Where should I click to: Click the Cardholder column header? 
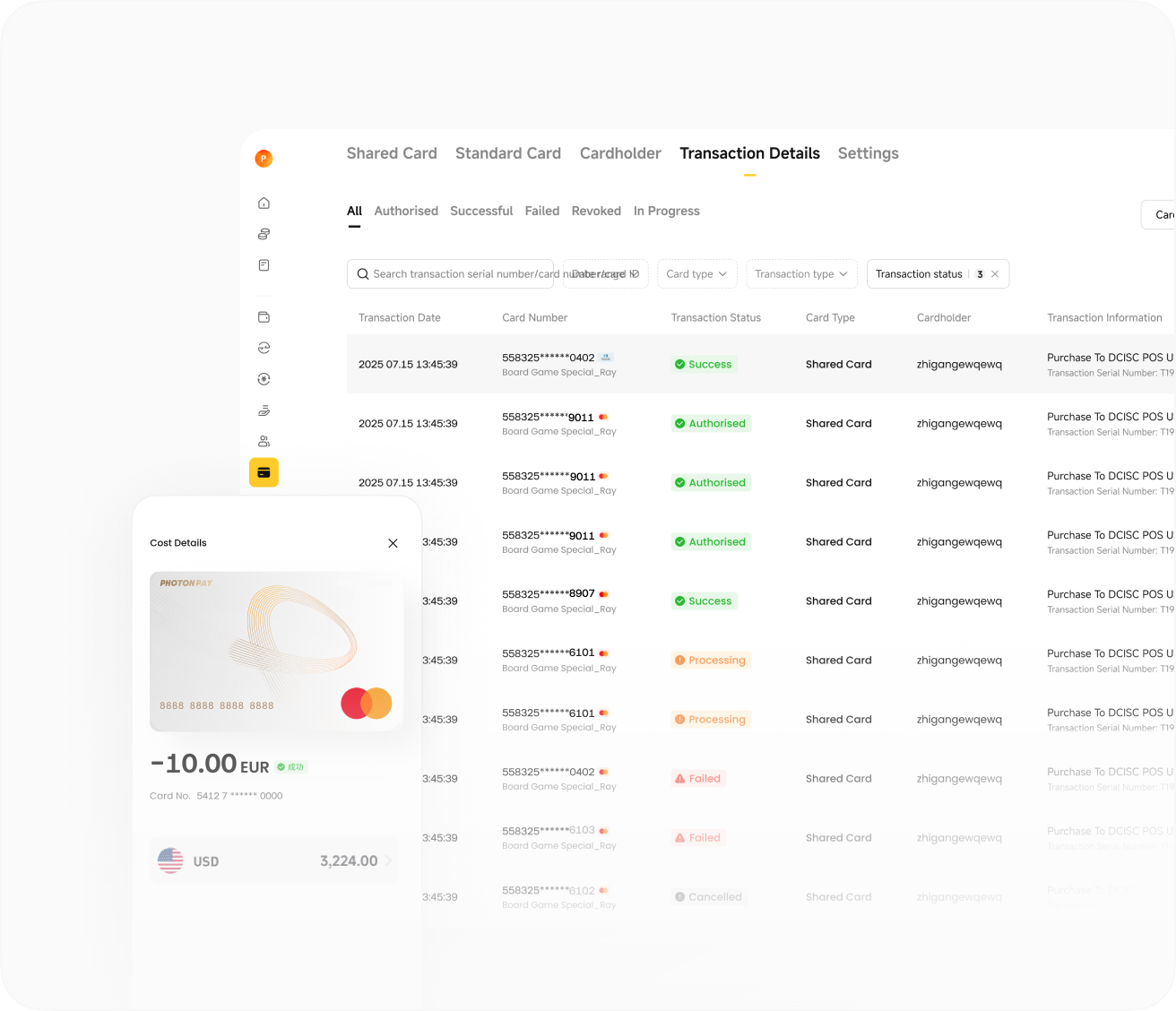pos(944,317)
